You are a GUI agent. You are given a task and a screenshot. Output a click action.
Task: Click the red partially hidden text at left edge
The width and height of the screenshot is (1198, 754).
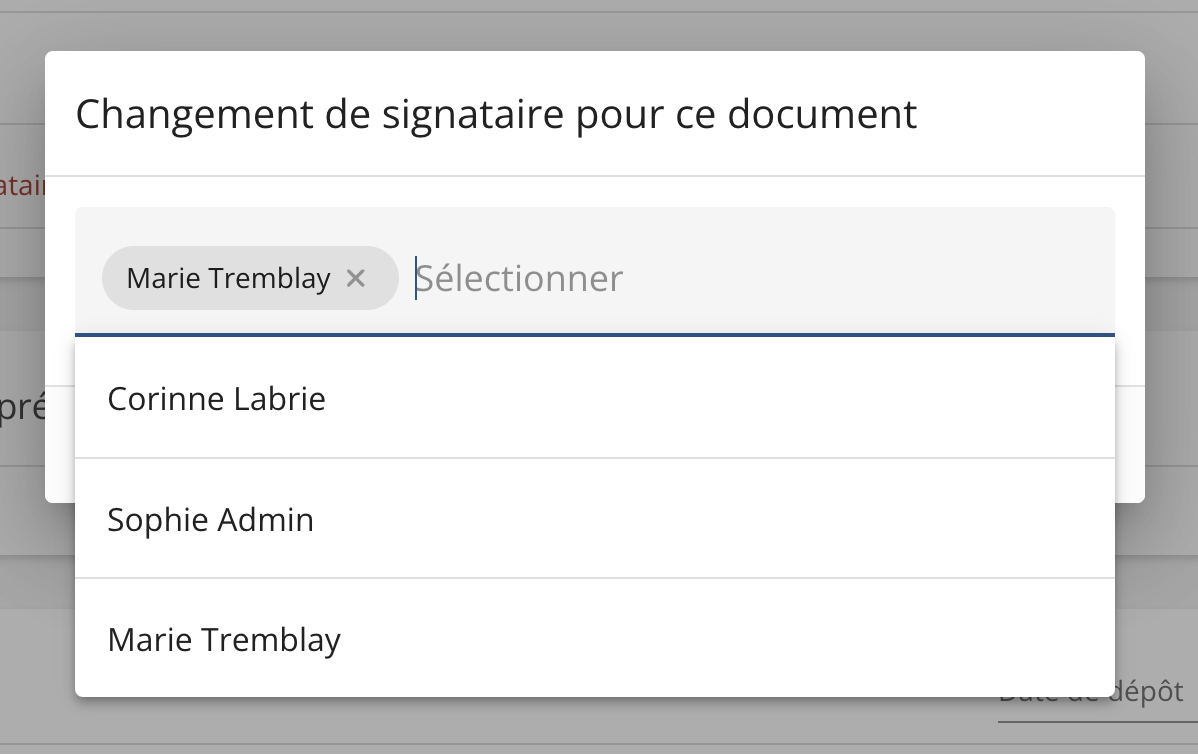[22, 186]
